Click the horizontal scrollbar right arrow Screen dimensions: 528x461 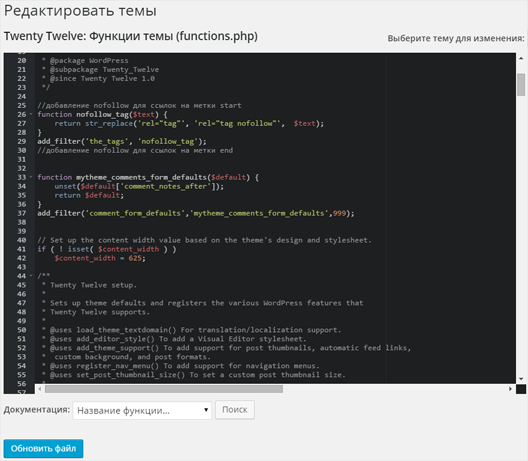click(x=510, y=389)
